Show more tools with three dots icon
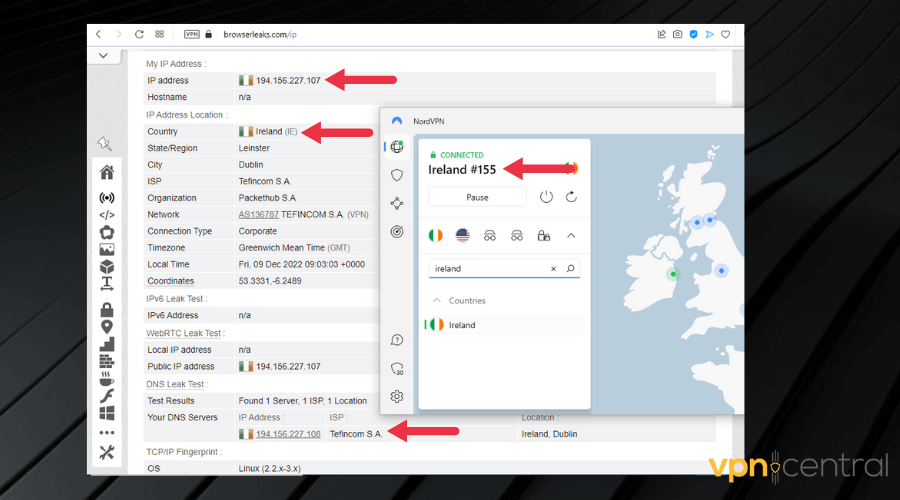The image size is (900, 500). (x=107, y=433)
